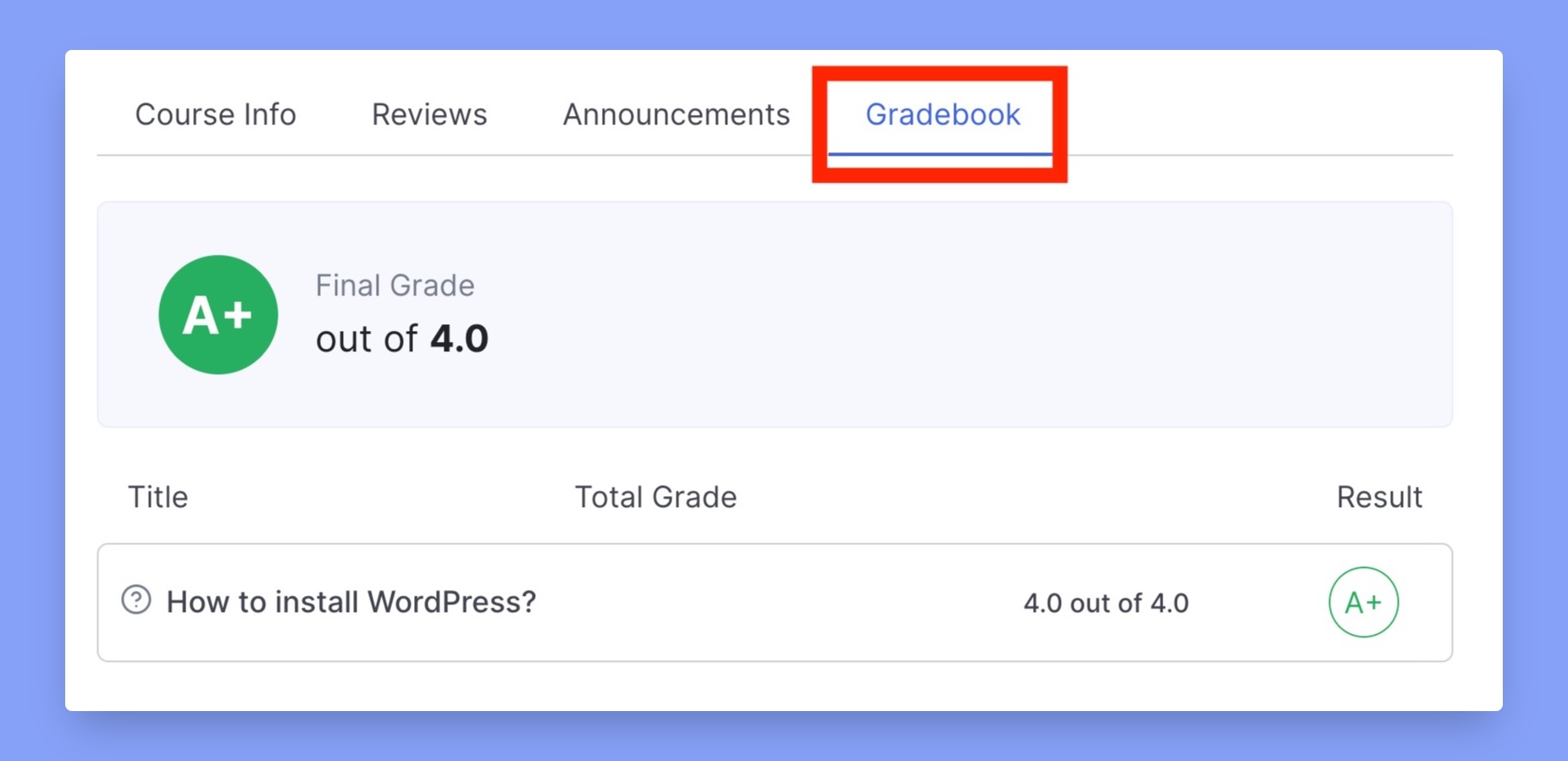Open the Course Info tab

(215, 114)
